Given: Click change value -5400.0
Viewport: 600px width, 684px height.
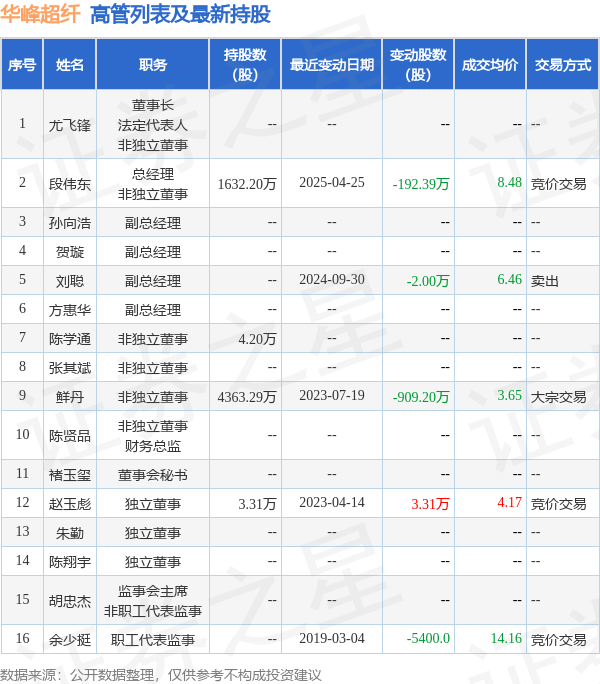Looking at the screenshot, I should (x=428, y=638).
